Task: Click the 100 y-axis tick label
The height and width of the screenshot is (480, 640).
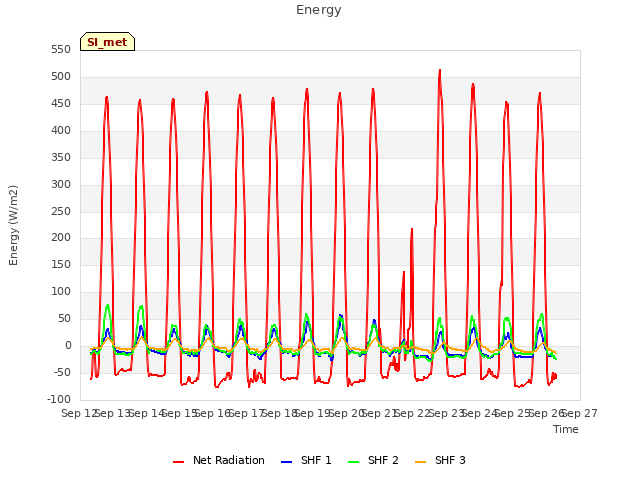Action: click(61, 291)
